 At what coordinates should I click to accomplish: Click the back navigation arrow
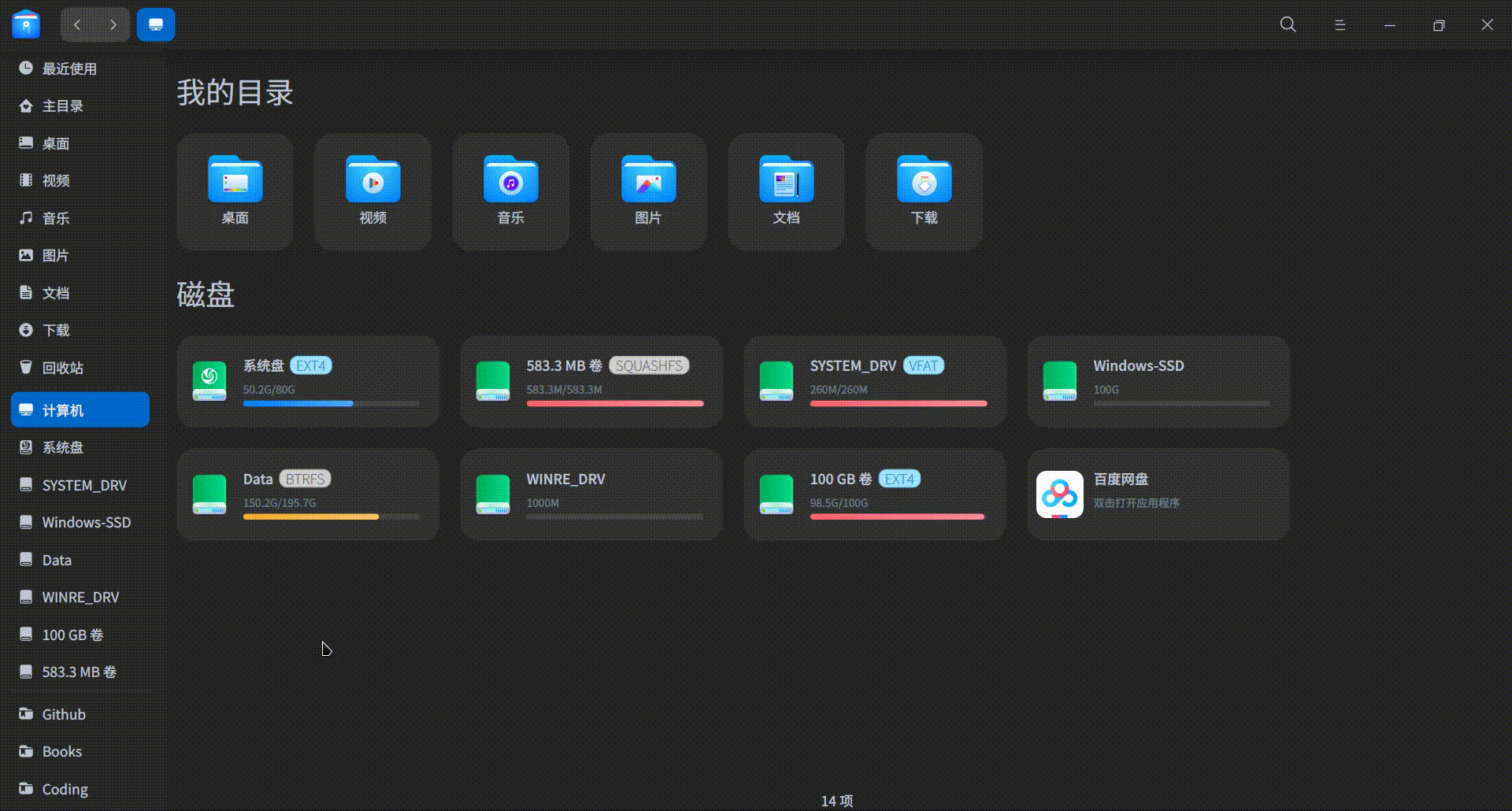[76, 24]
